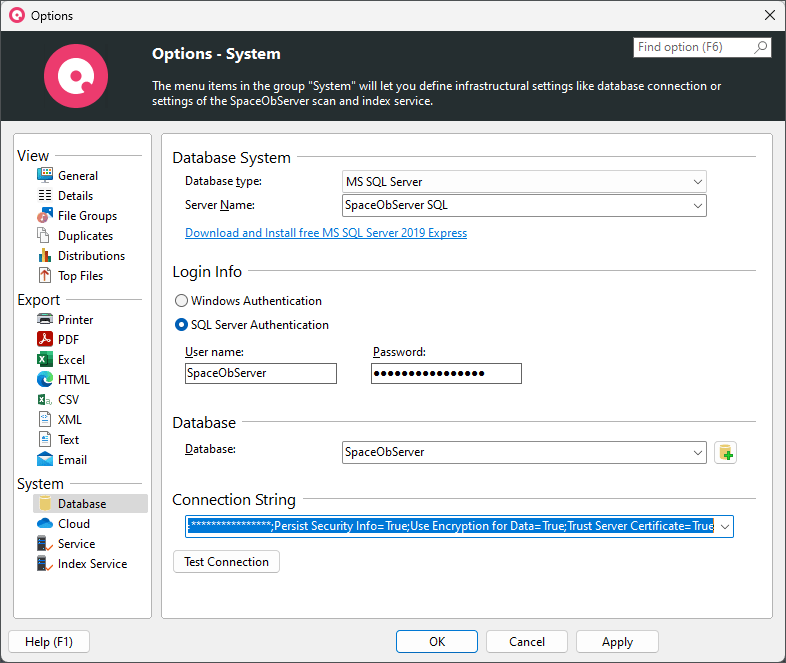Go to the Top Files section
786x663 pixels.
tap(80, 276)
